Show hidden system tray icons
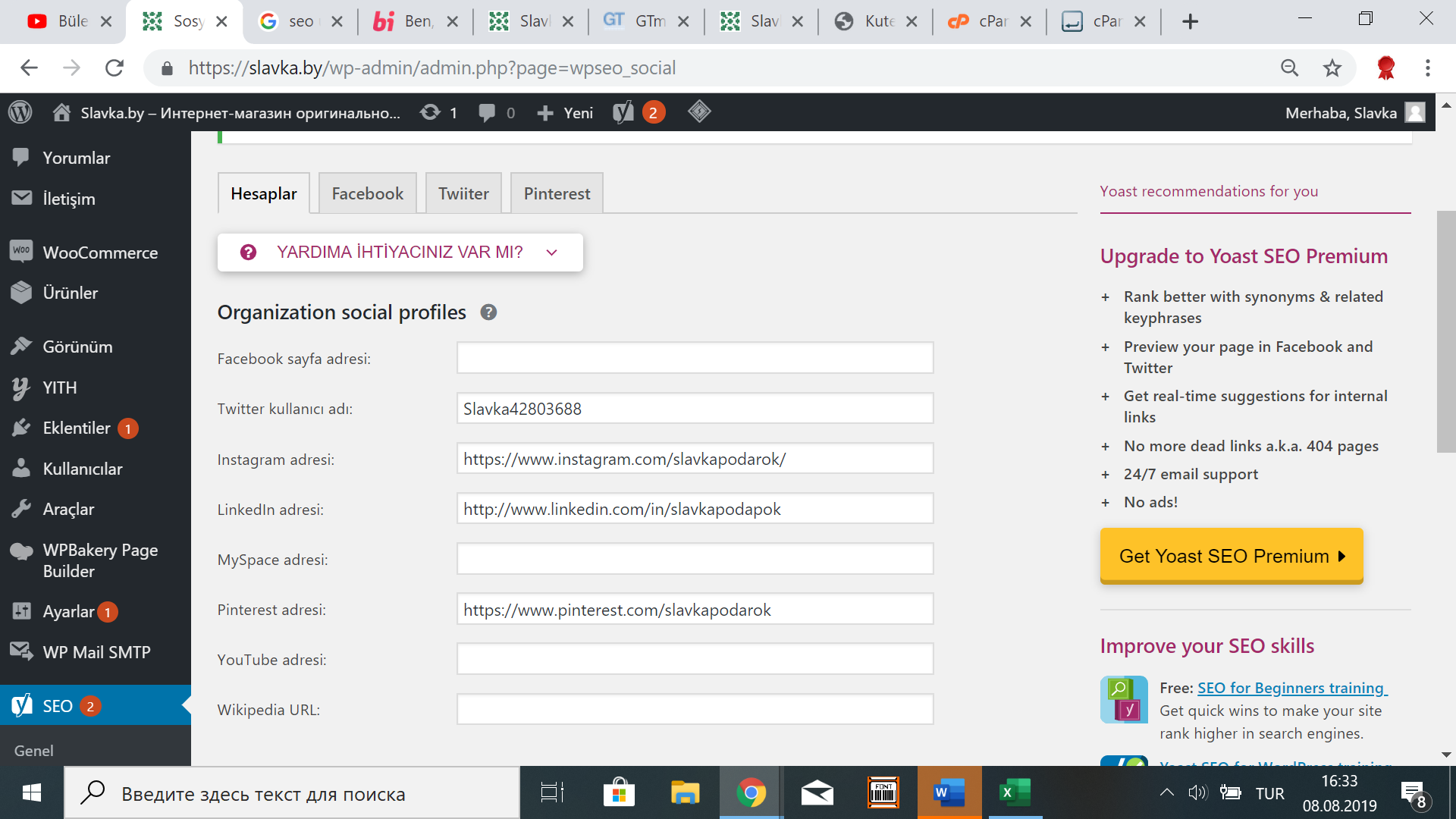Viewport: 1456px width, 819px height. click(x=1167, y=793)
